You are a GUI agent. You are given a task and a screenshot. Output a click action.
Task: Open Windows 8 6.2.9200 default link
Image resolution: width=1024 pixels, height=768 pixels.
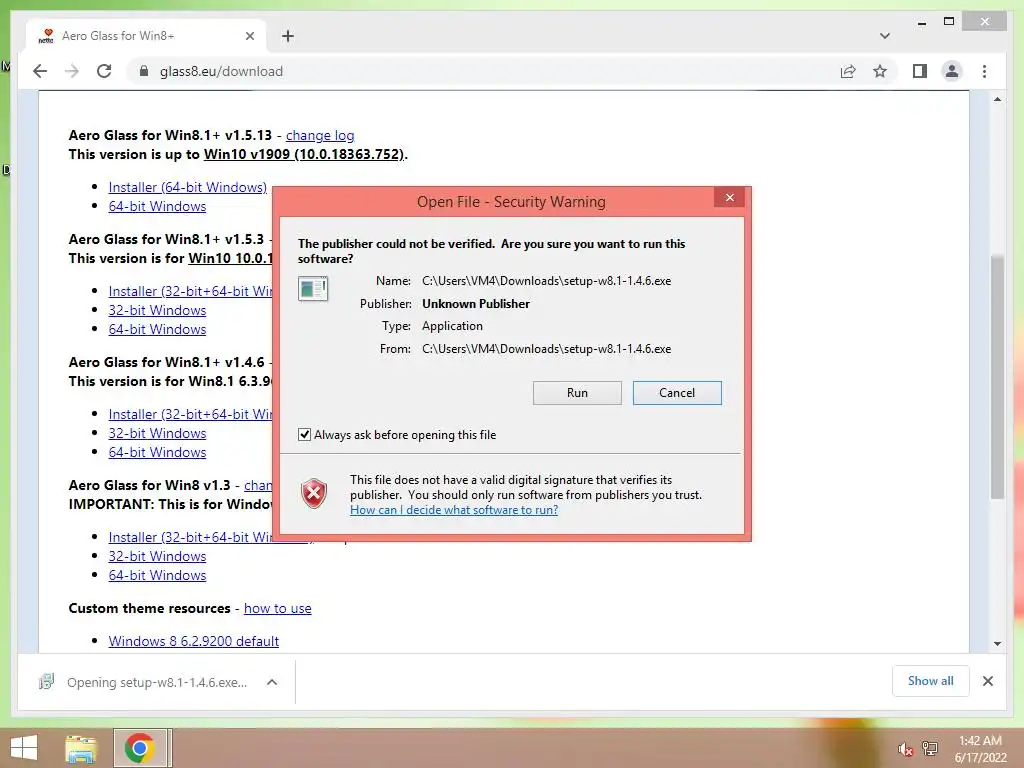point(193,641)
